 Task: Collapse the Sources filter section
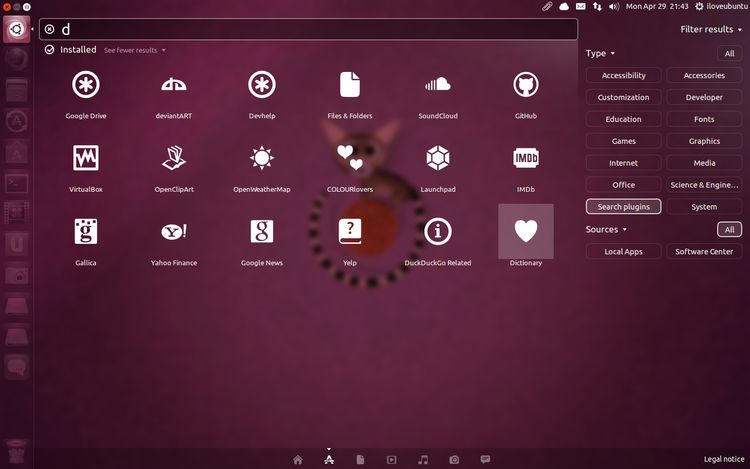coord(606,229)
